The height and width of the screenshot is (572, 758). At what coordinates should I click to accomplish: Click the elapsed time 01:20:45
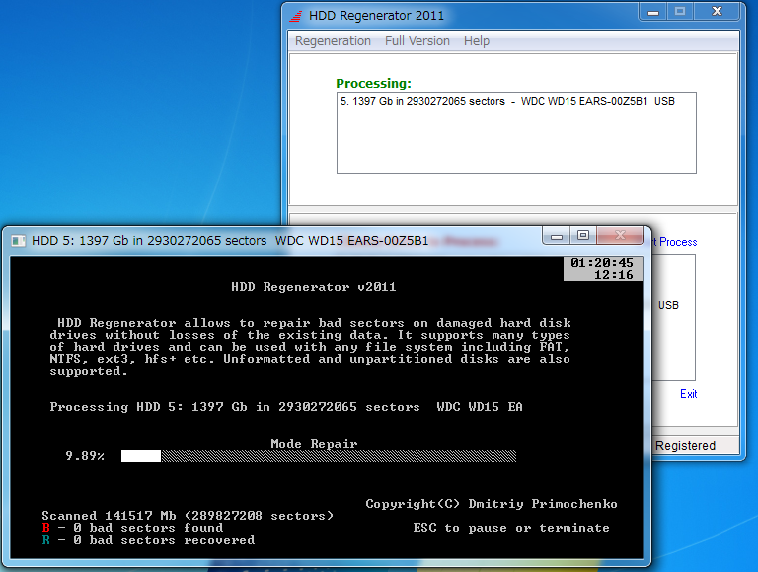pyautogui.click(x=602, y=263)
